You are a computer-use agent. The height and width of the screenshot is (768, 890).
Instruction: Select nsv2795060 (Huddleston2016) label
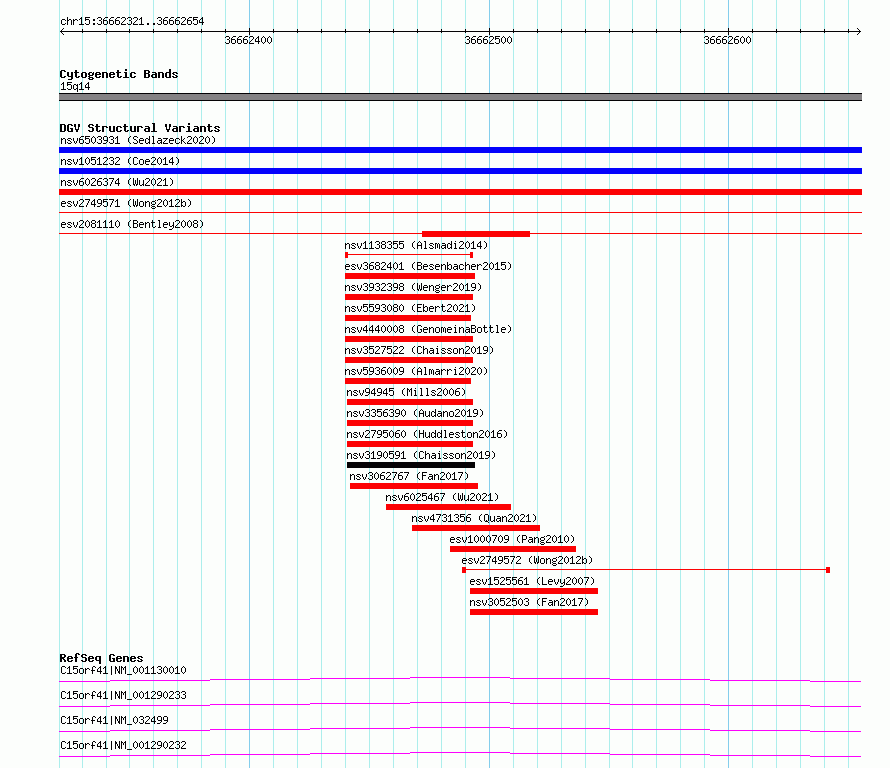[x=427, y=434]
